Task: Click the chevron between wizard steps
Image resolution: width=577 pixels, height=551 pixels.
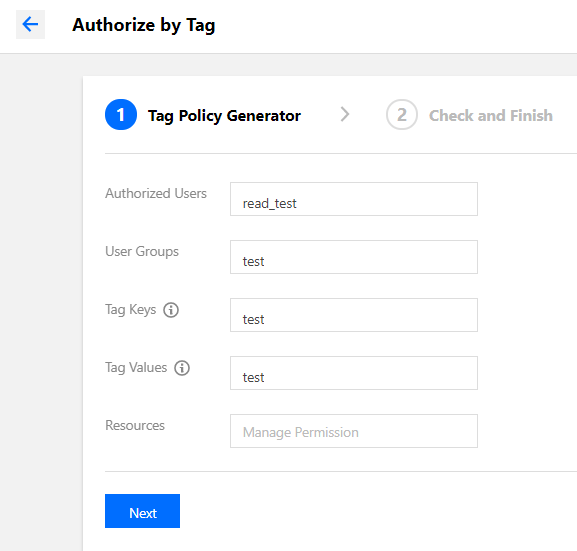Action: (x=344, y=114)
